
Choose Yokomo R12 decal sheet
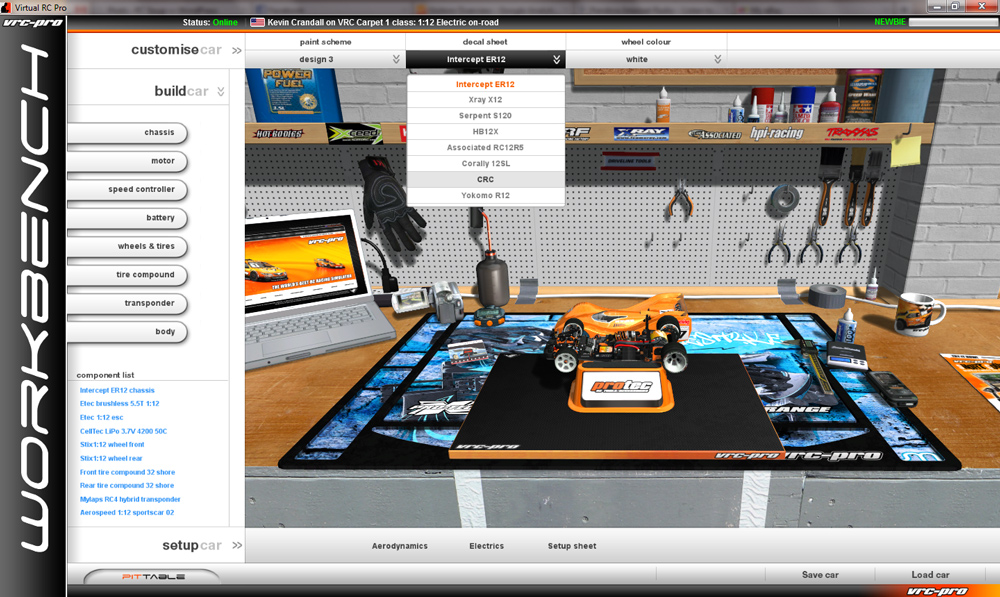tap(485, 195)
